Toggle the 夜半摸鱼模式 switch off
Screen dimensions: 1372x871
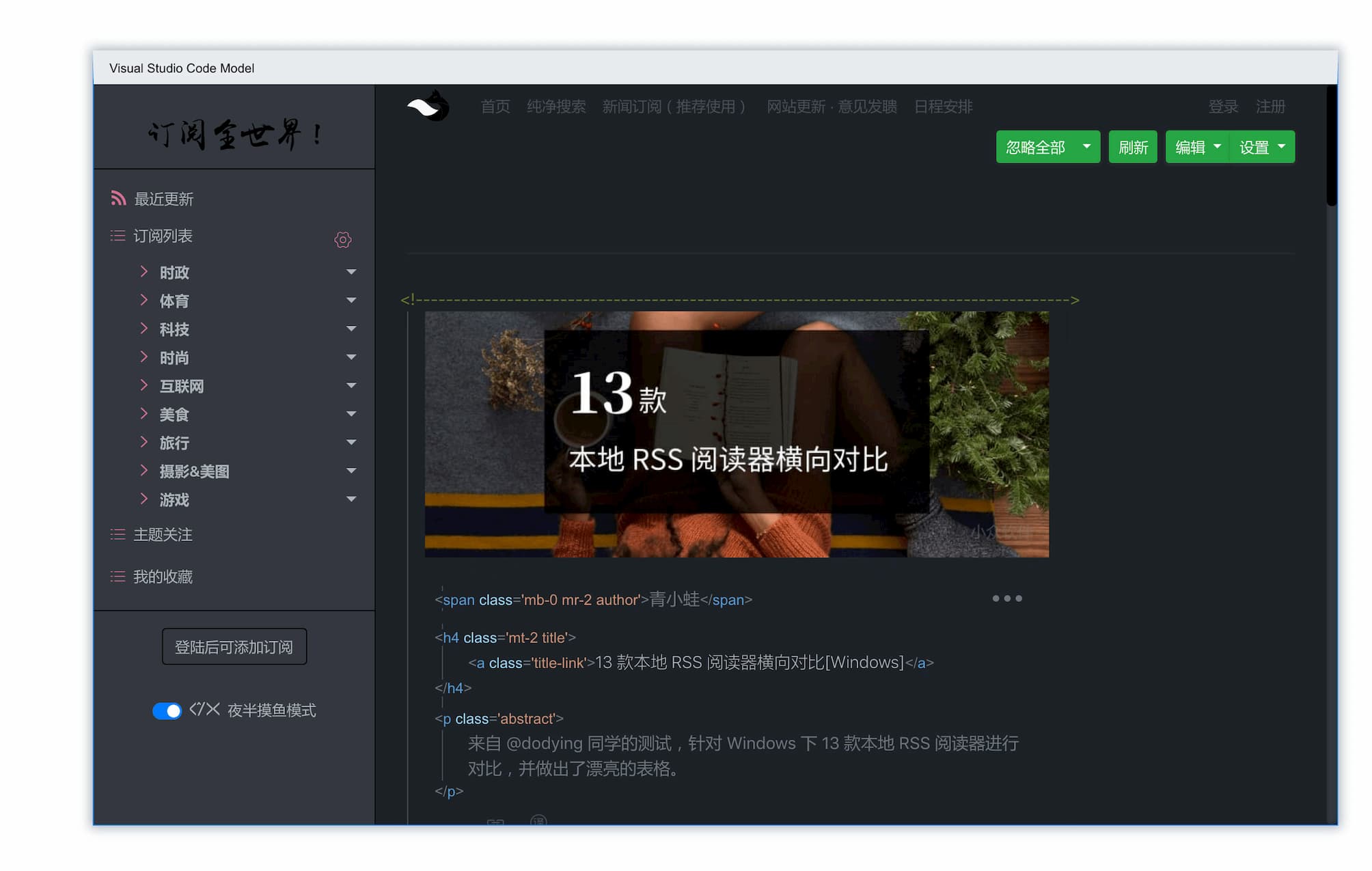tap(167, 711)
